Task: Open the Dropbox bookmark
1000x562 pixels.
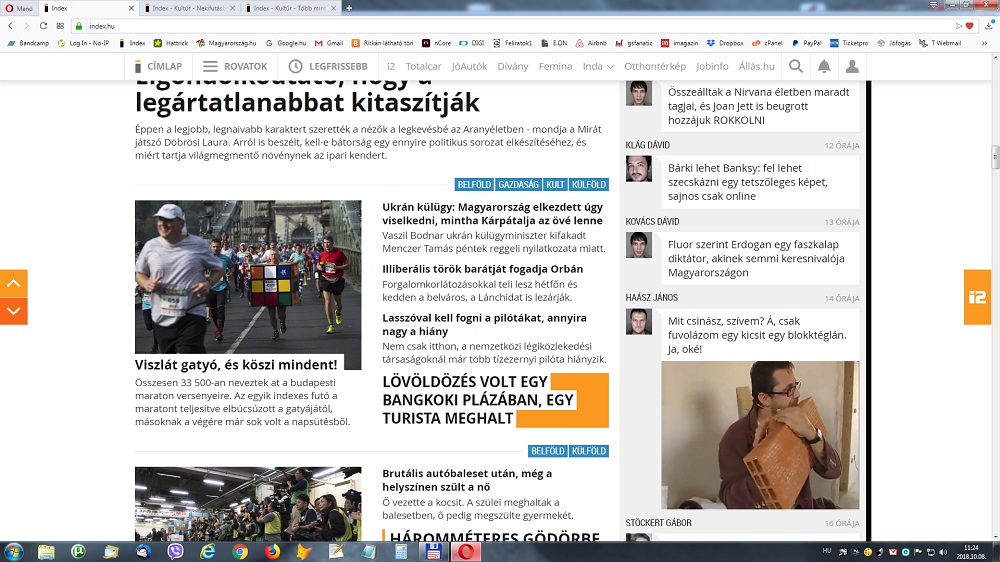Action: click(x=724, y=43)
